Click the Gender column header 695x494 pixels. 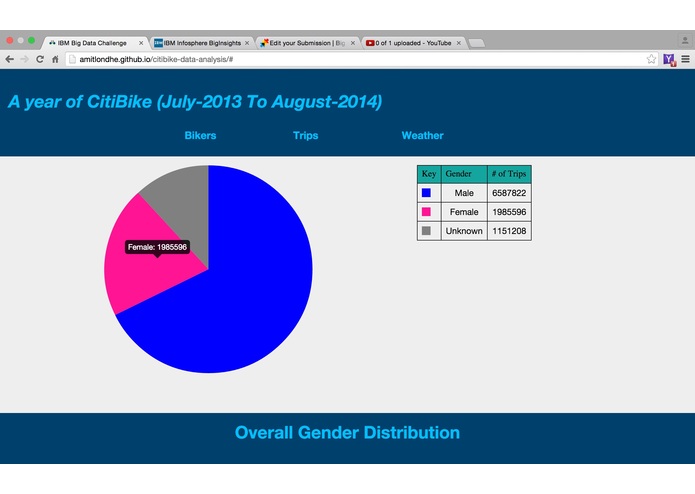(464, 174)
